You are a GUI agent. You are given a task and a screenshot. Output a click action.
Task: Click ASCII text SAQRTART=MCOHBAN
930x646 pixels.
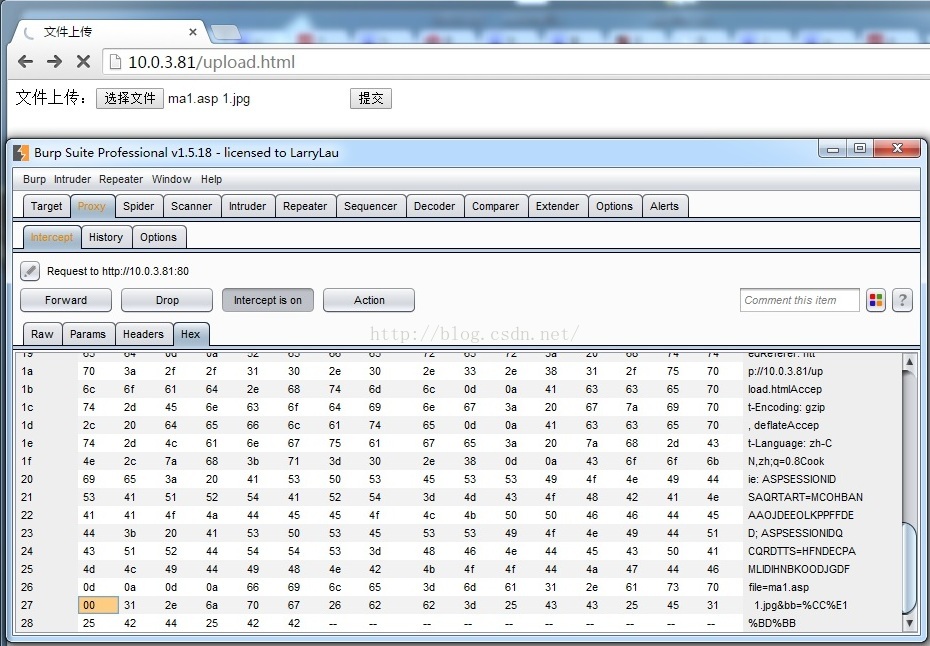(x=805, y=497)
